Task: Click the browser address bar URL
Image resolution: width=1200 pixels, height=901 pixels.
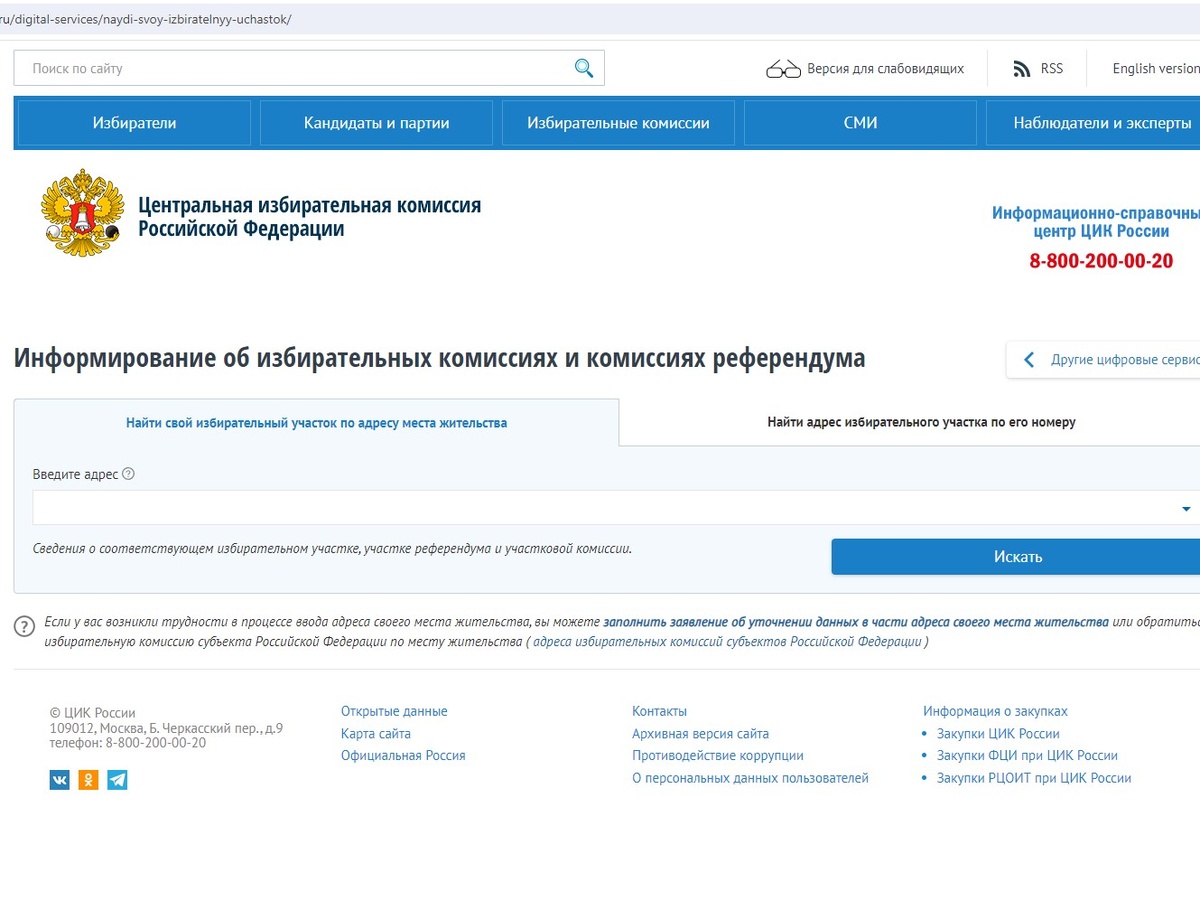Action: 146,19
